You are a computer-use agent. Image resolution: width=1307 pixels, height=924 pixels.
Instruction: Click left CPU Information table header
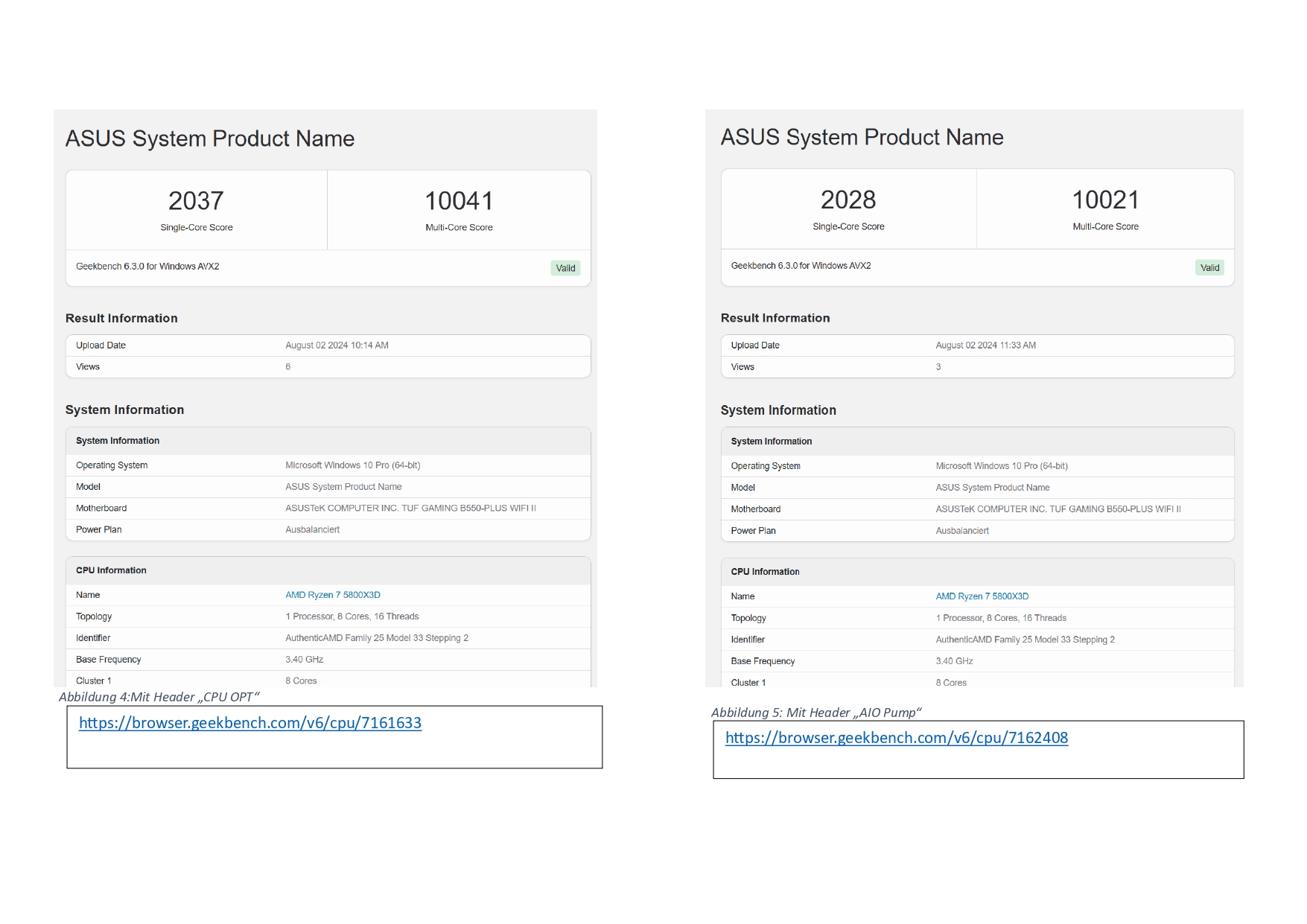328,570
